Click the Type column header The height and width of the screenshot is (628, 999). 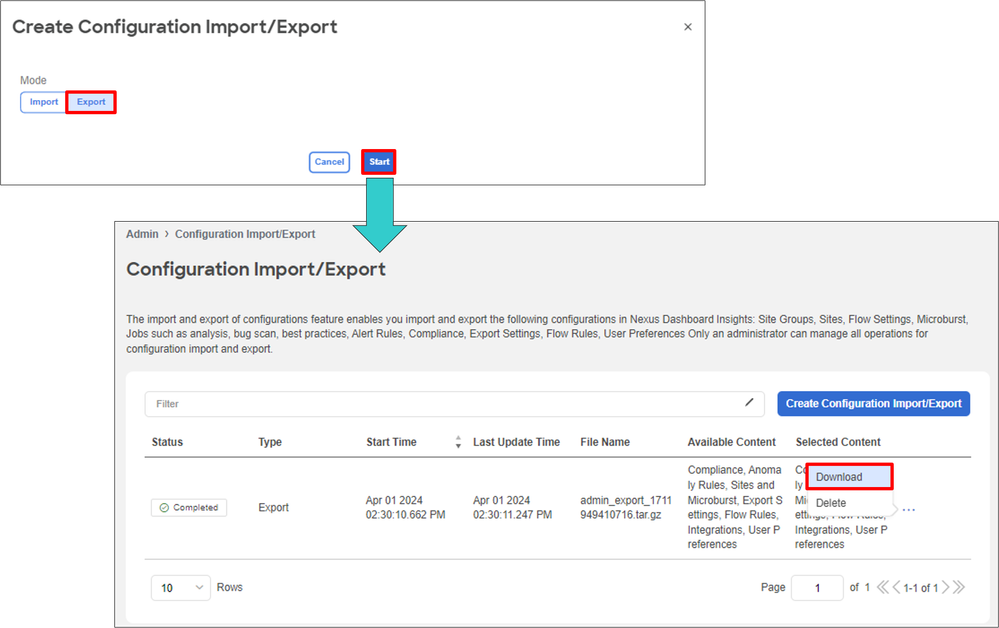[x=270, y=442]
